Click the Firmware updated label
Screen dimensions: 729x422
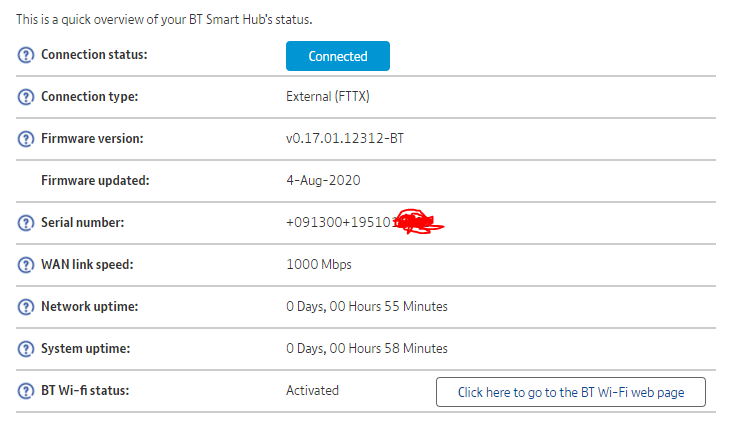click(95, 180)
